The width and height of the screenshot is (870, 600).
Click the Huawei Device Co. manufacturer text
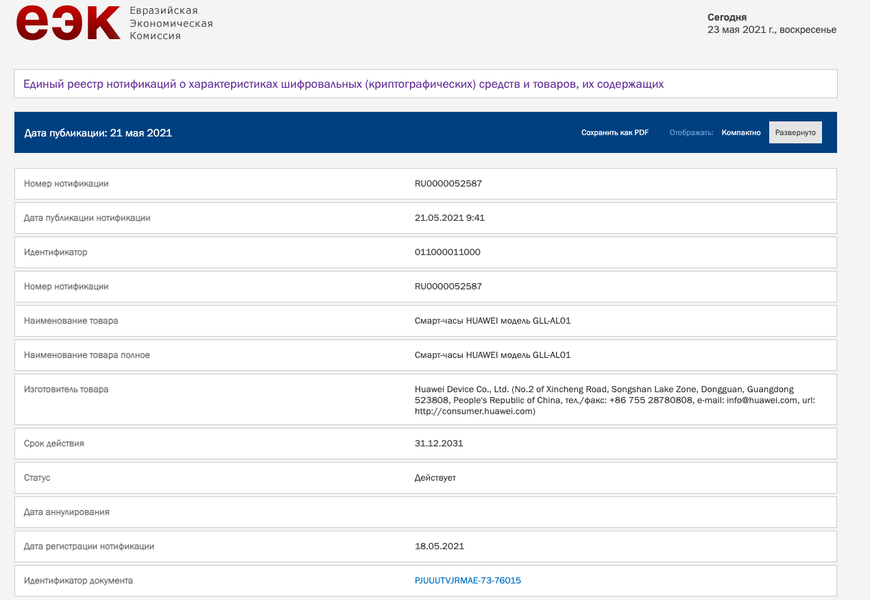[615, 400]
